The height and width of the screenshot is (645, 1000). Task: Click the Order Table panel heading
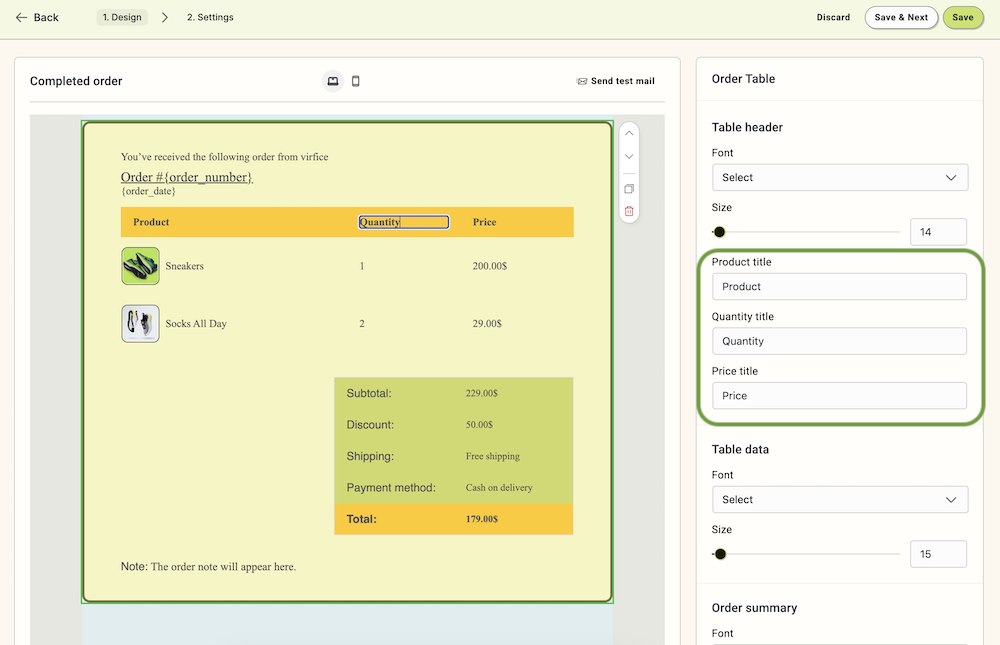pos(743,78)
